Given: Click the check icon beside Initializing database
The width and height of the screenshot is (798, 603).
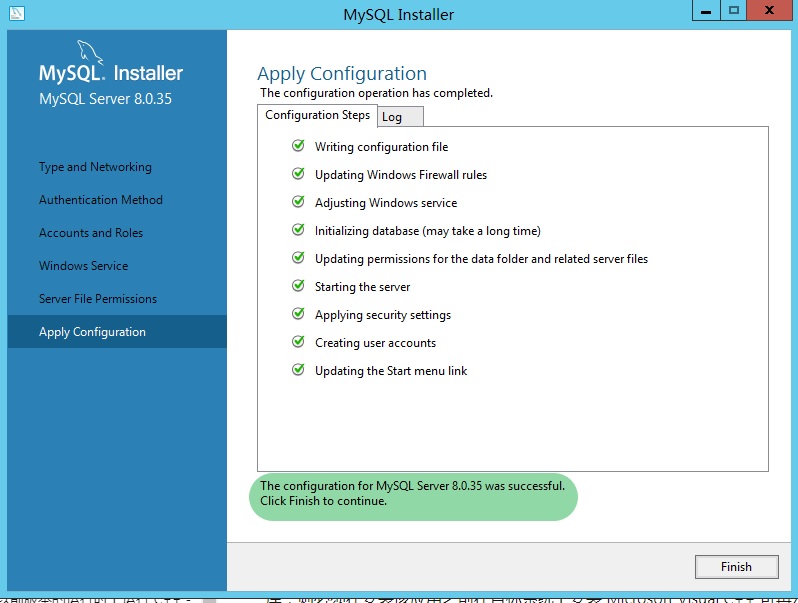Looking at the screenshot, I should pyautogui.click(x=298, y=230).
